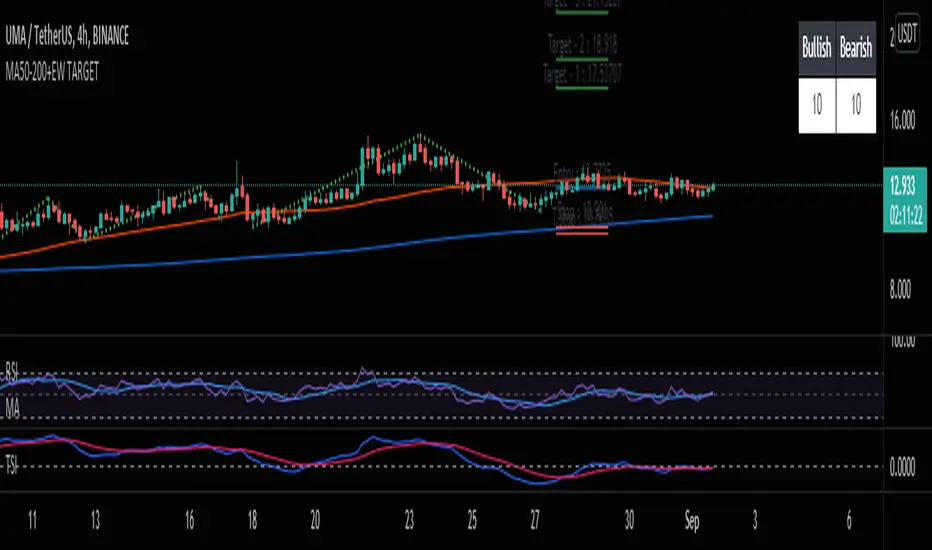Click the date label 27 on time axis
932x550 pixels.
pyautogui.click(x=535, y=521)
